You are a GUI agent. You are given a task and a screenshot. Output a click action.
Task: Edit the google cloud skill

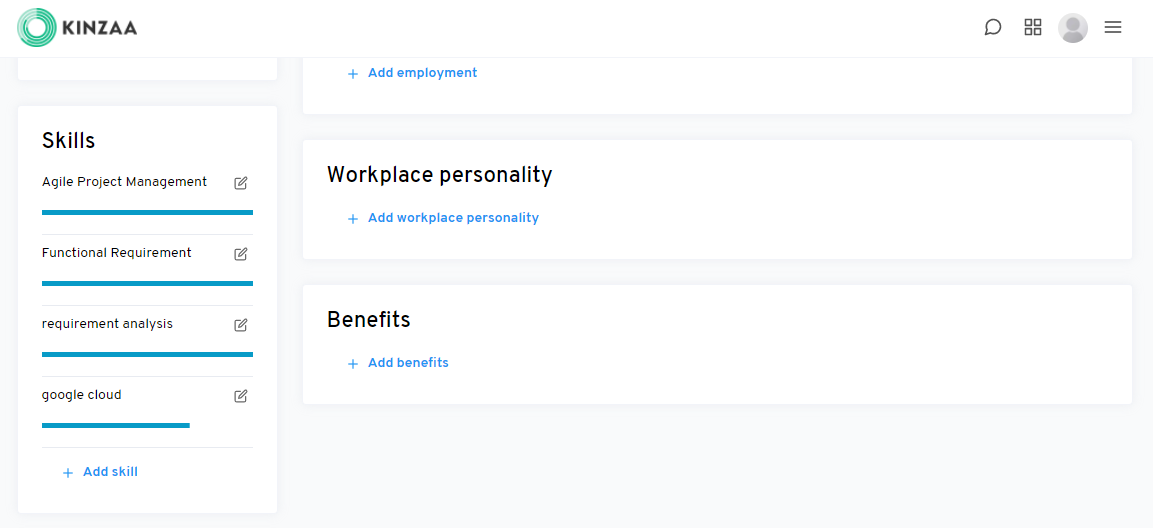[241, 396]
